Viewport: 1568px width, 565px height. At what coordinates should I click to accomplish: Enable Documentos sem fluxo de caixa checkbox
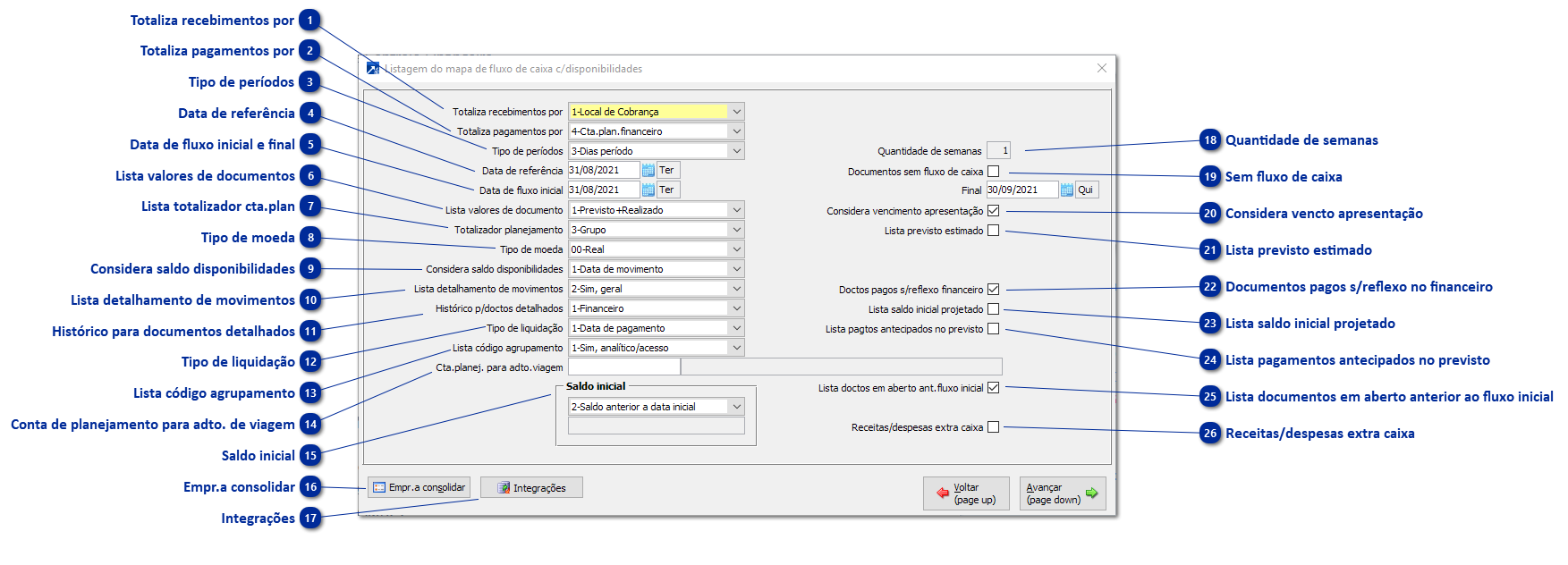pyautogui.click(x=993, y=172)
